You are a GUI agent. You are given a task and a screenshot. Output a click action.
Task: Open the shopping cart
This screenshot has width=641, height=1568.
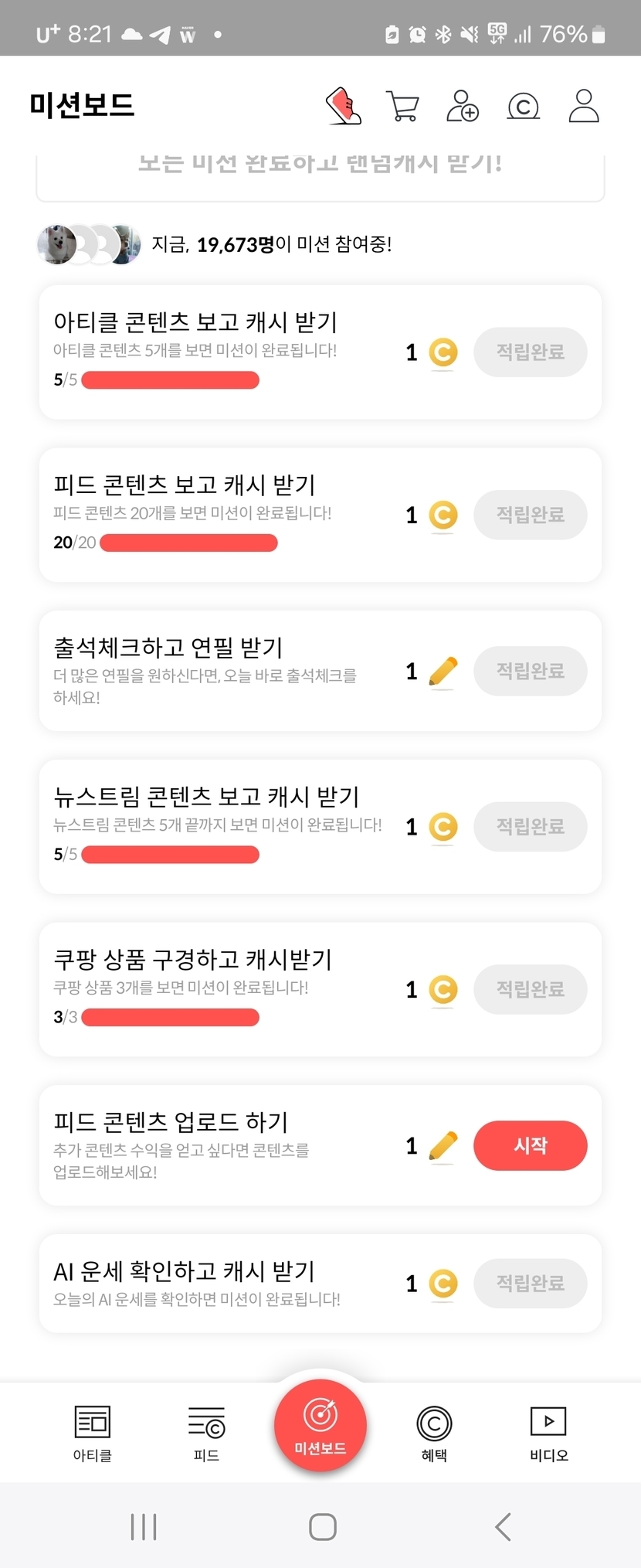tap(402, 106)
